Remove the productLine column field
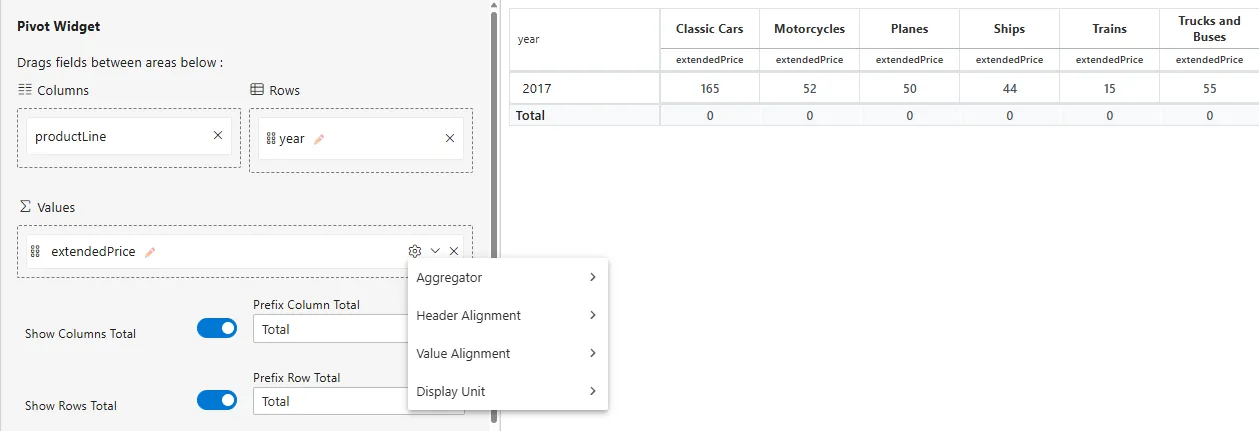Image resolution: width=1259 pixels, height=431 pixels. coord(218,135)
